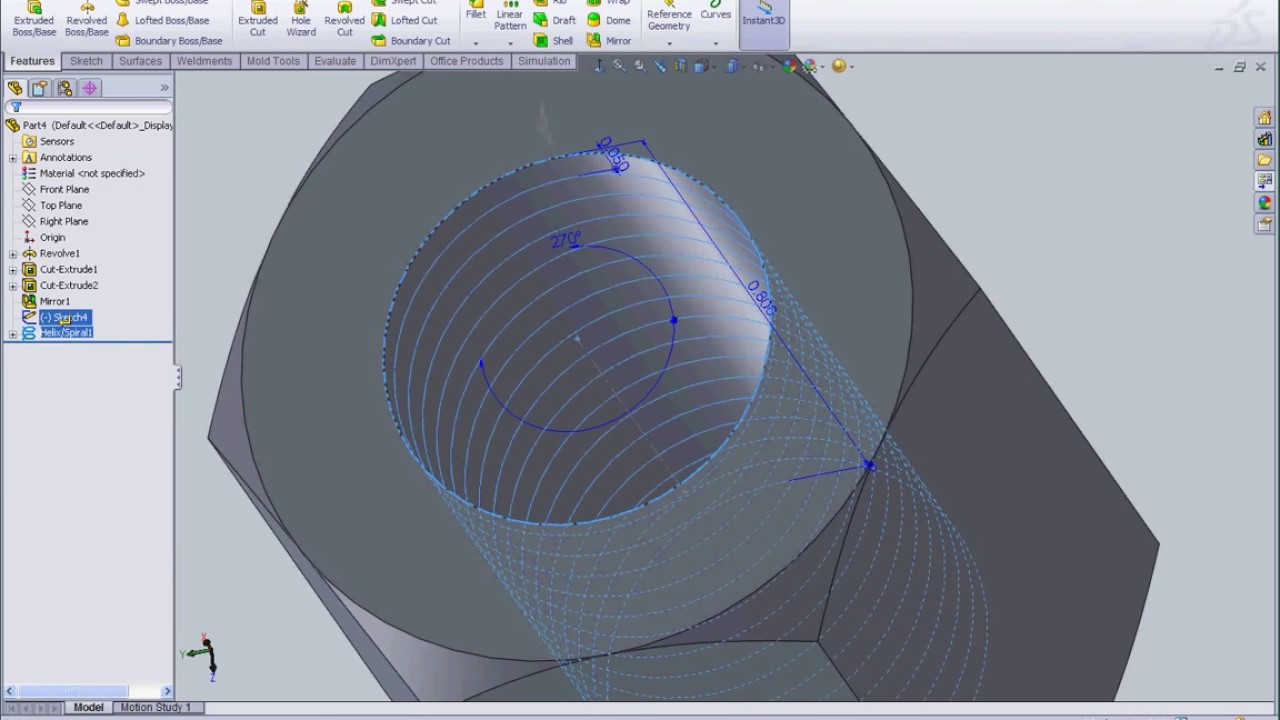This screenshot has height=720, width=1280.
Task: Click Zoom to Fit view icon
Action: point(619,66)
